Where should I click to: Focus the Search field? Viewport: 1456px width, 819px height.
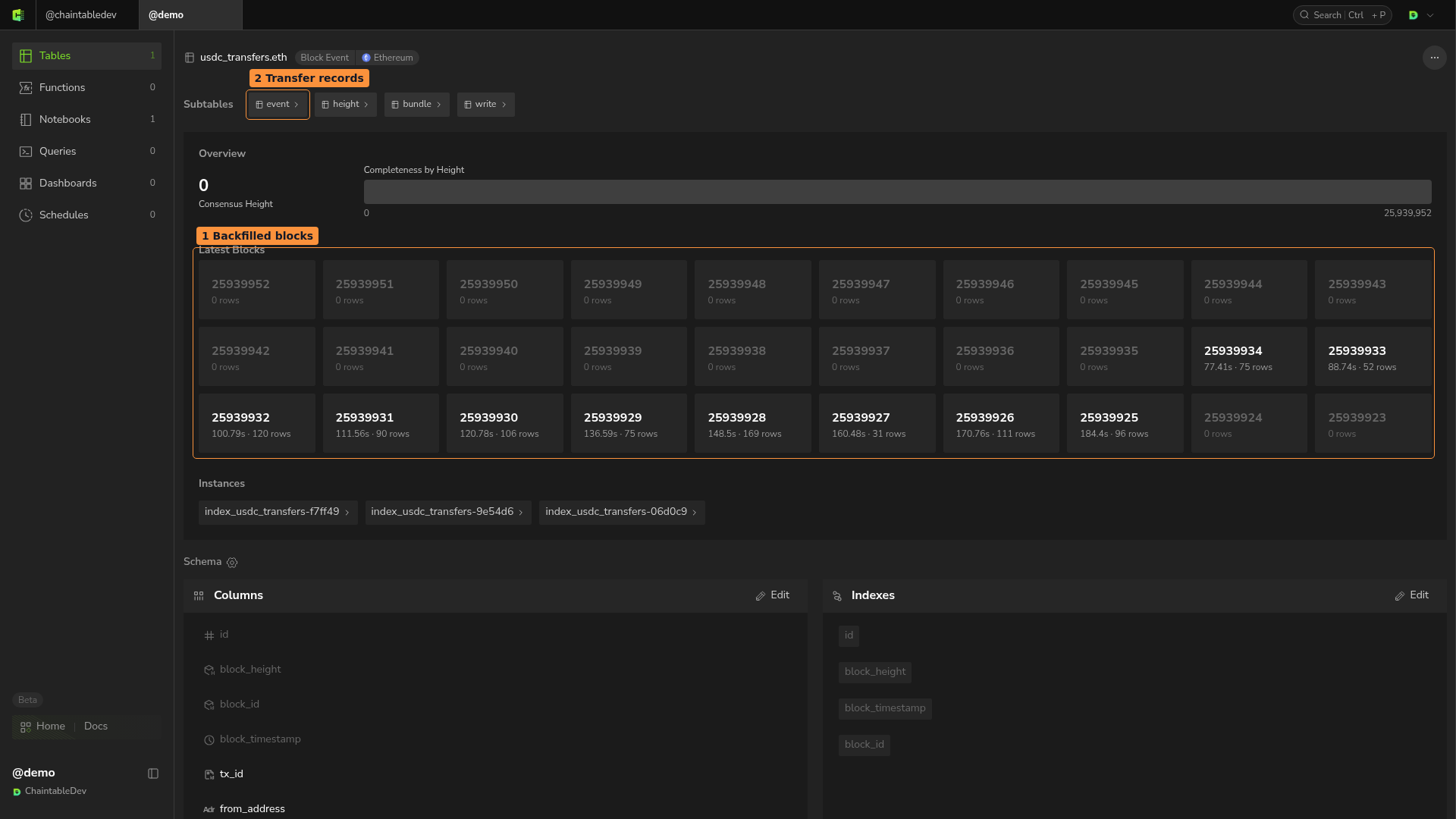(1342, 15)
